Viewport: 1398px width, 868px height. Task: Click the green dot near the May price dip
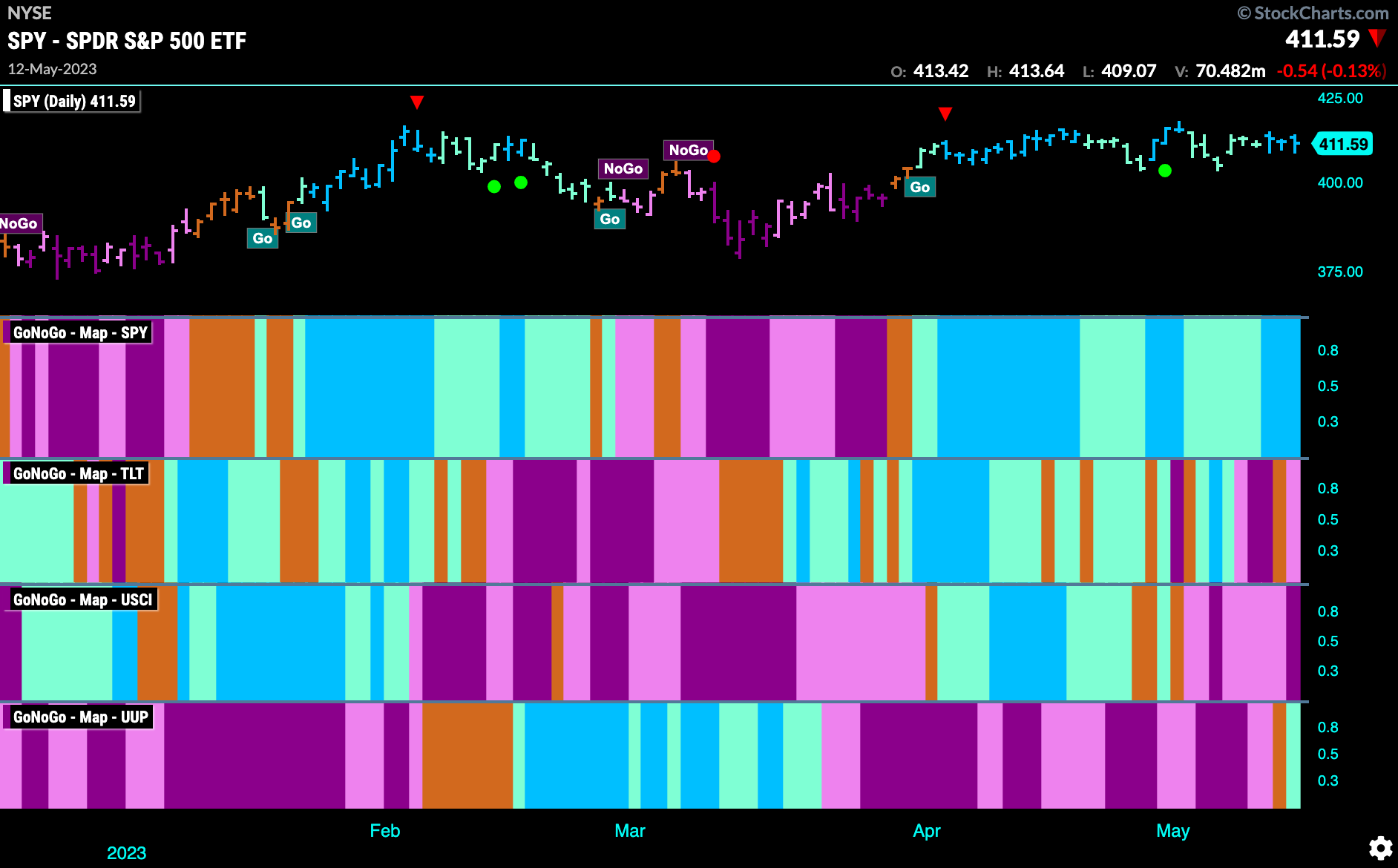click(x=1165, y=171)
